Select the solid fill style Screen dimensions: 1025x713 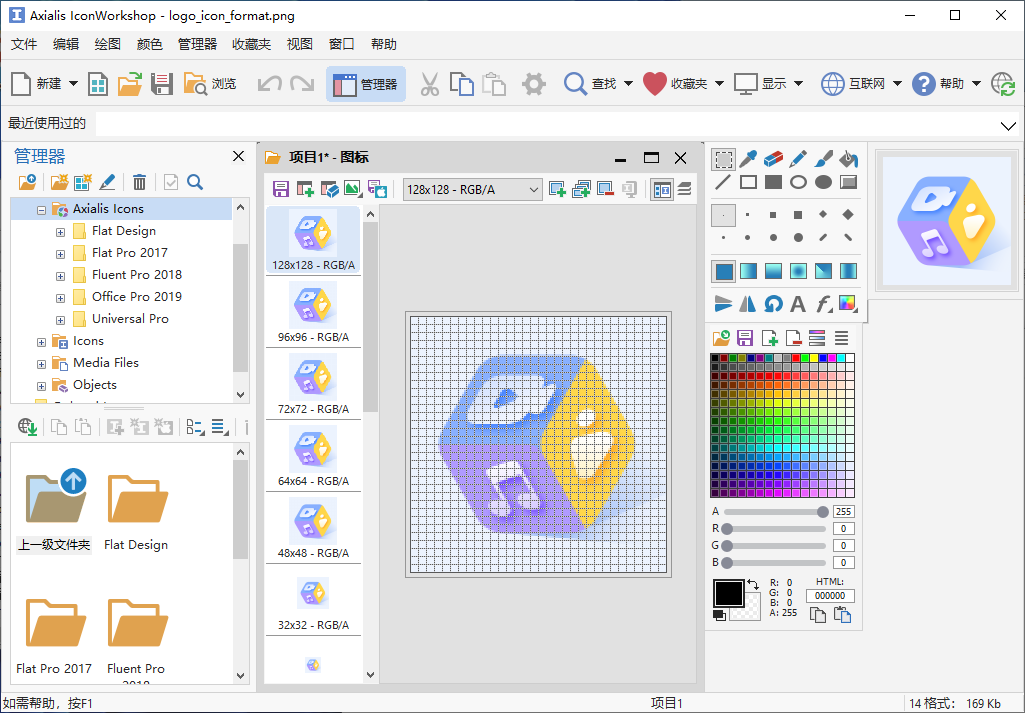[x=723, y=271]
